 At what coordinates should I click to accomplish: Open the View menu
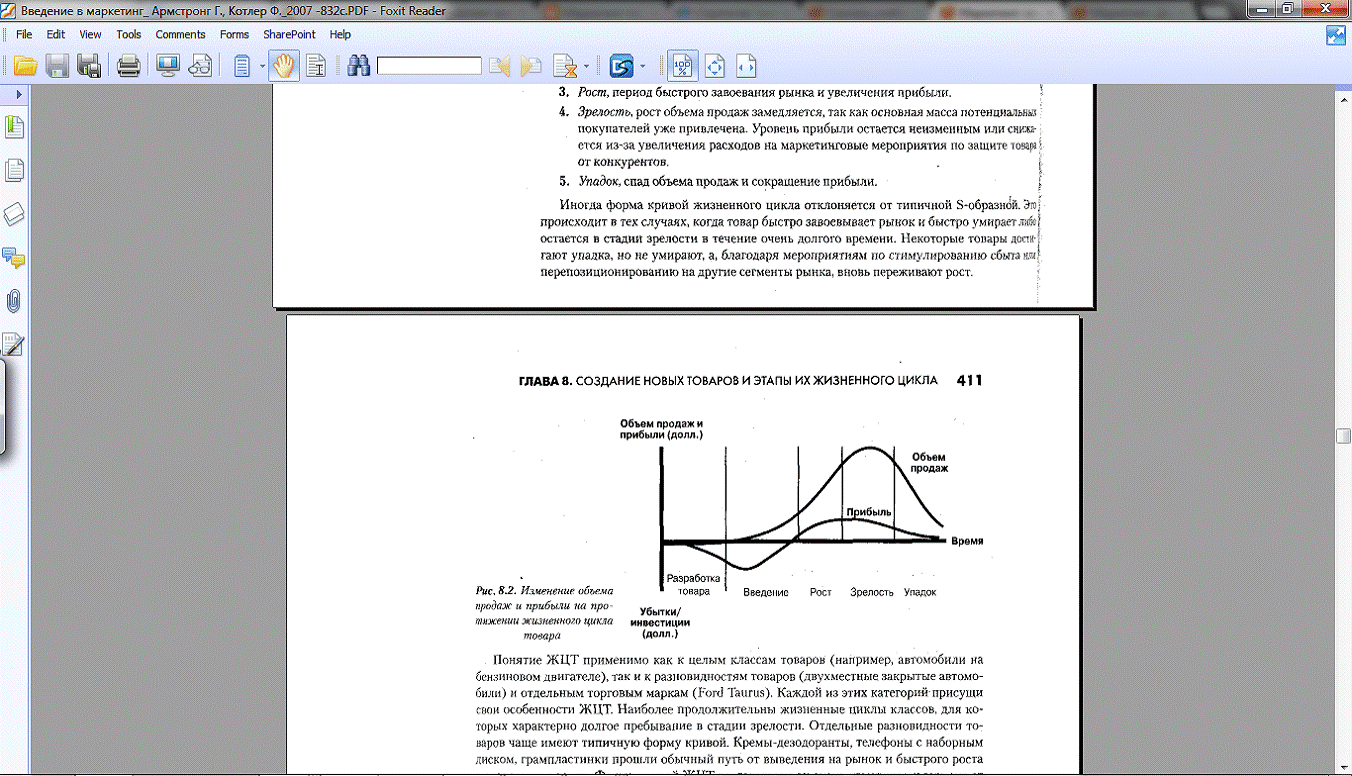[90, 34]
